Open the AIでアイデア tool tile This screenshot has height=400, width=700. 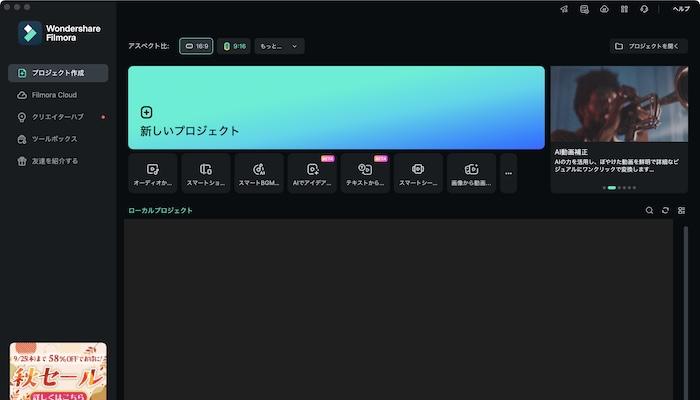(312, 173)
